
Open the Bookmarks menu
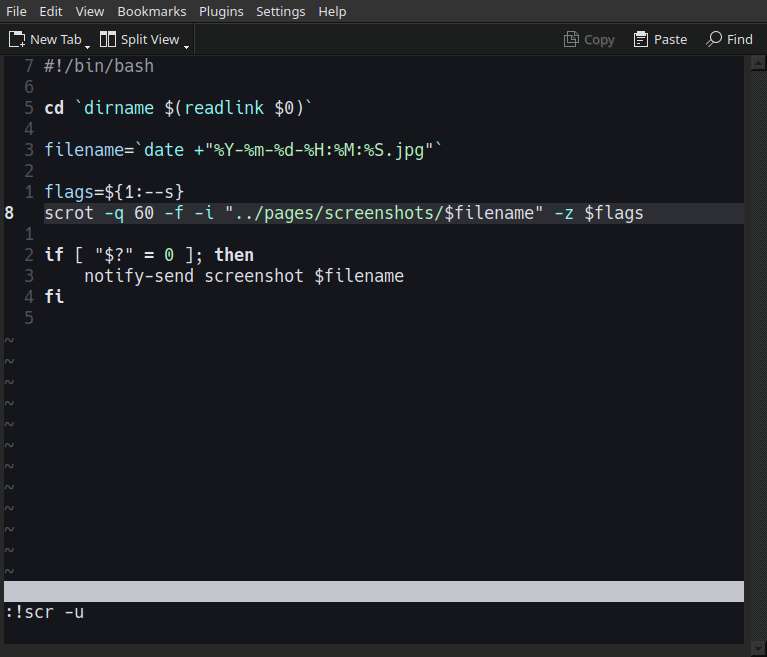[152, 11]
